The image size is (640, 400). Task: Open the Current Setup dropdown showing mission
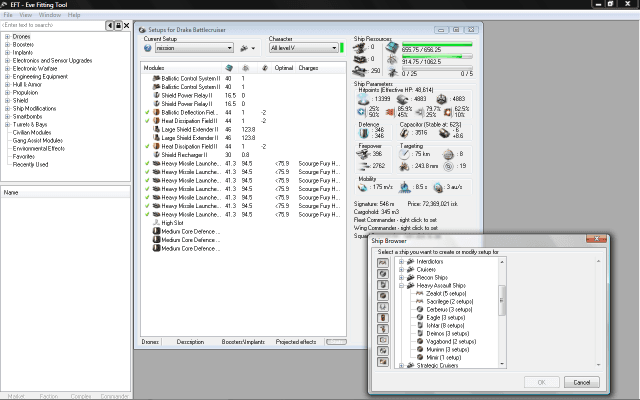pyautogui.click(x=194, y=48)
